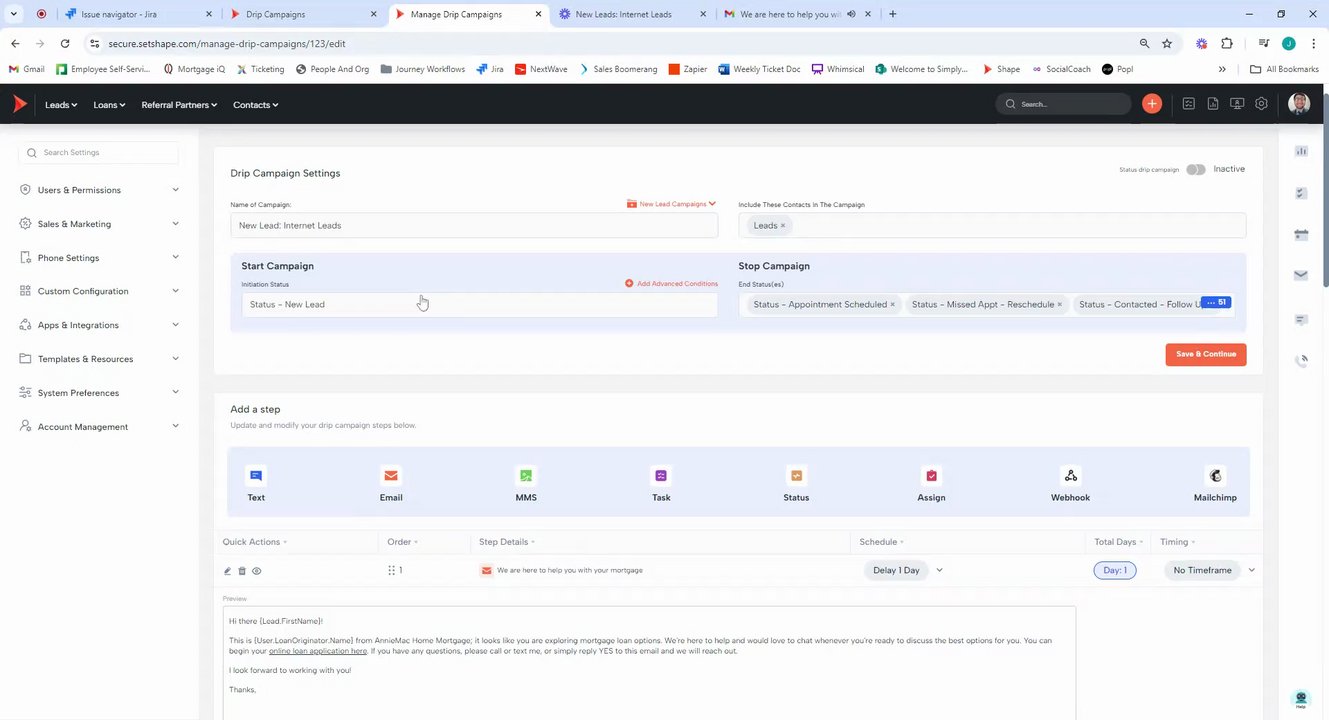Image resolution: width=1329 pixels, height=720 pixels.
Task: Open the tasks checklist icon in right sidebar
Action: (x=1301, y=193)
